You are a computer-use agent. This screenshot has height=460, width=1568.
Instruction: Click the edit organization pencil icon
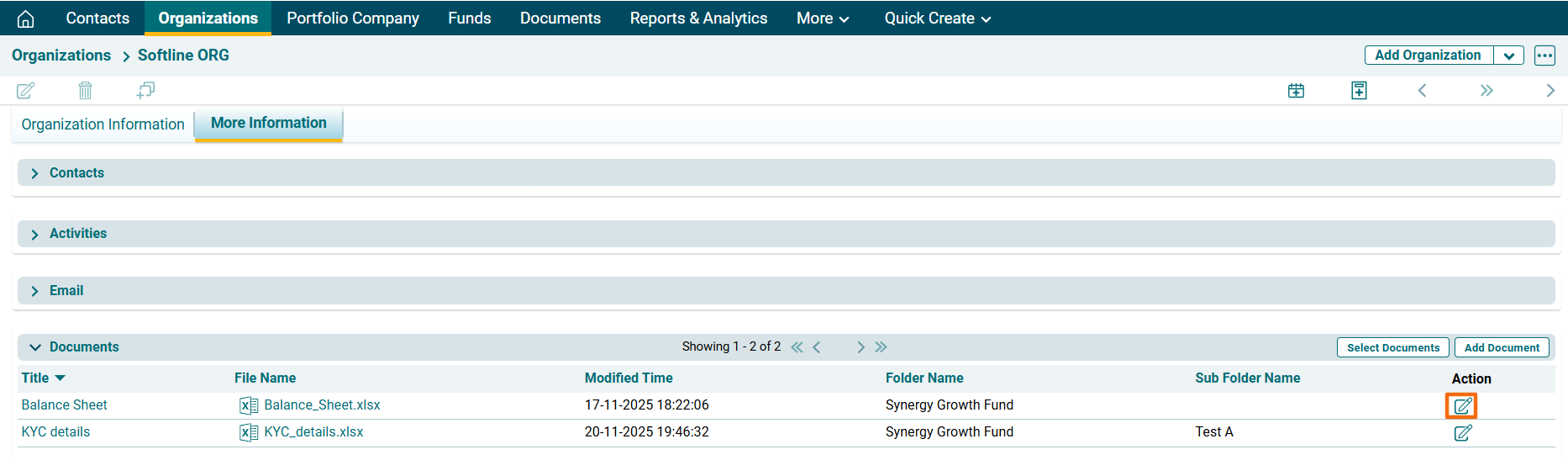26,90
